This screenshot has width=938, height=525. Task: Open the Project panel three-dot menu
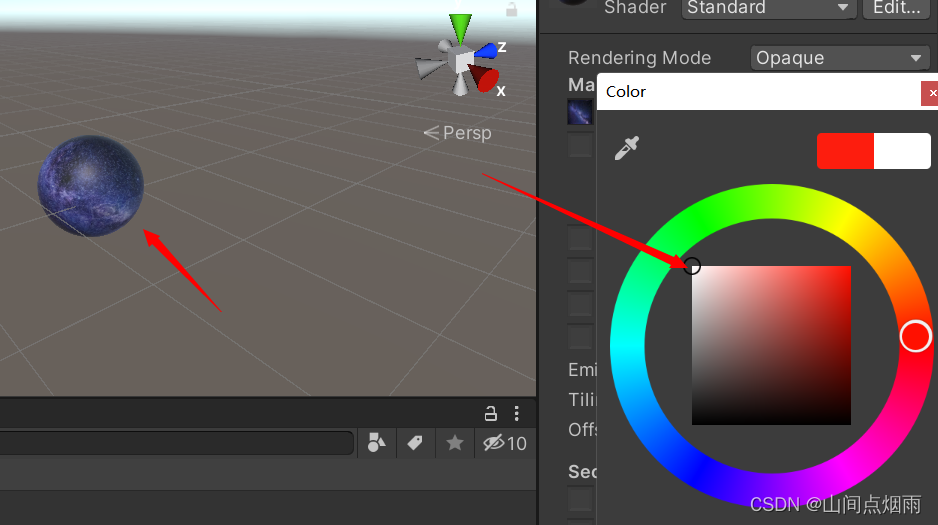pyautogui.click(x=516, y=413)
